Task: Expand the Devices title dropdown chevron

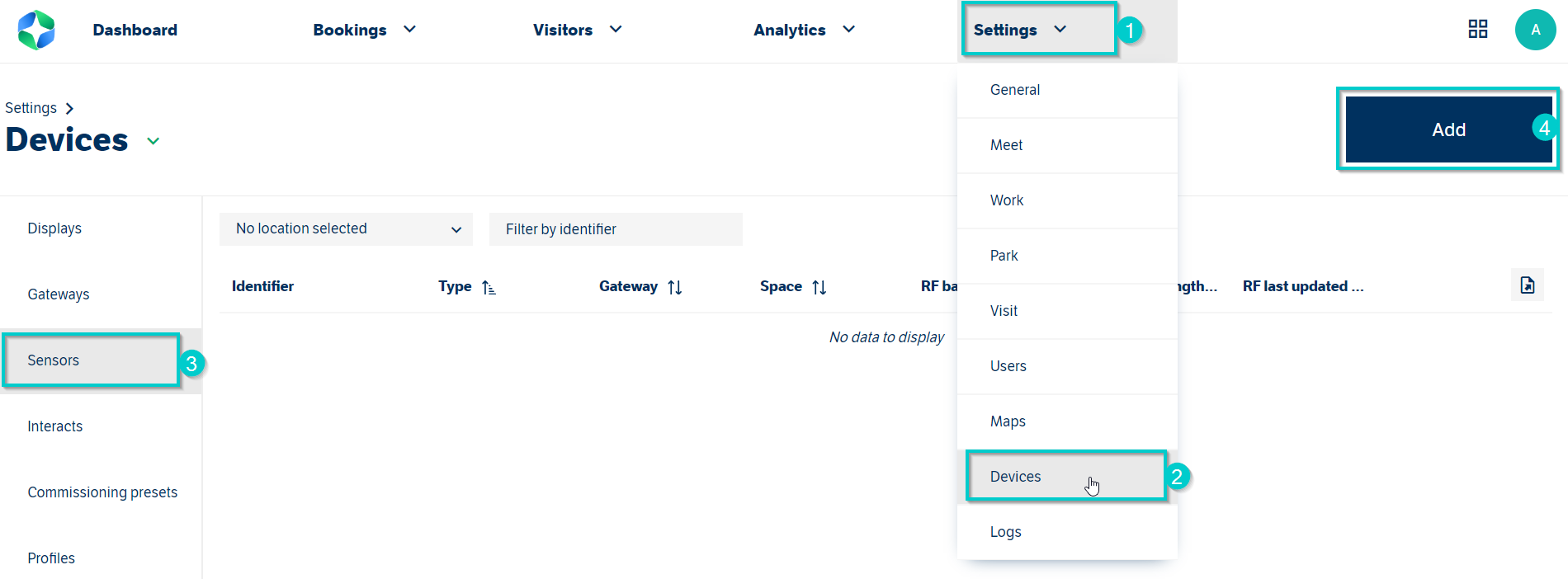Action: pyautogui.click(x=153, y=141)
